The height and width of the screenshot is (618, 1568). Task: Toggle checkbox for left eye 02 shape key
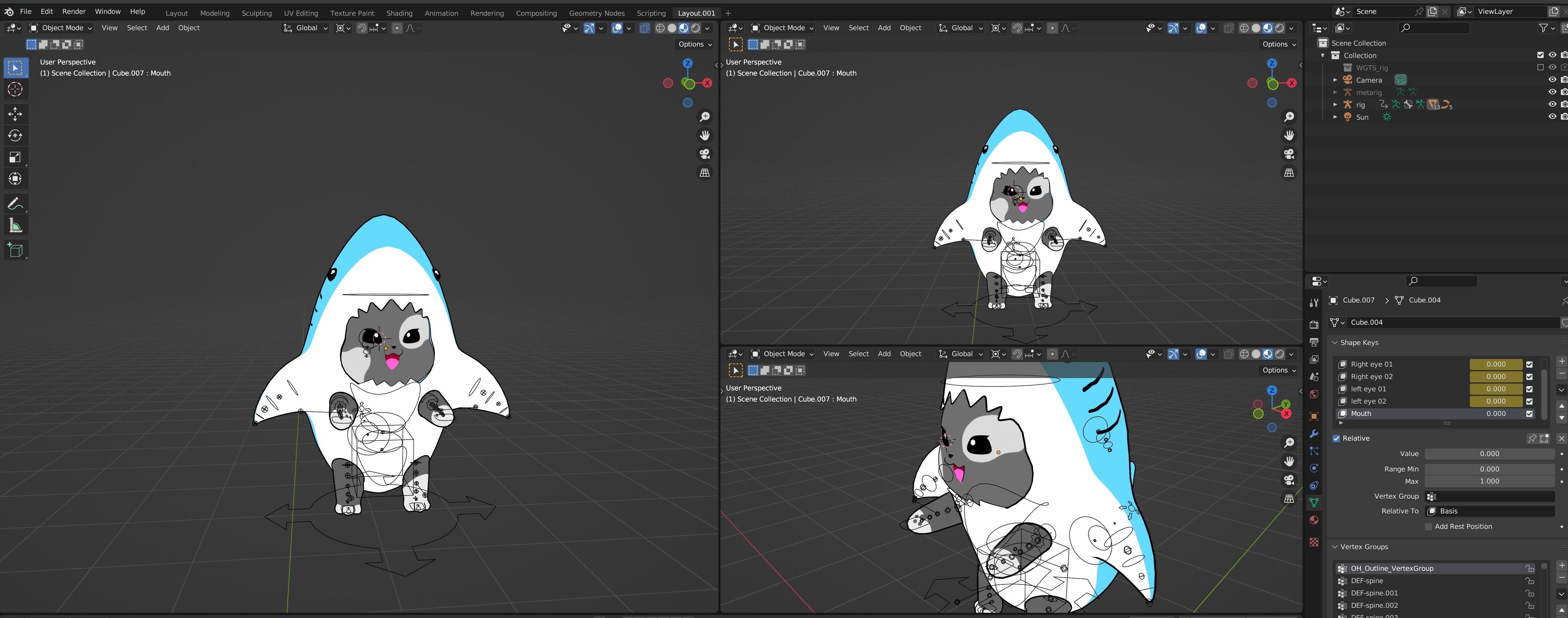tap(1529, 402)
